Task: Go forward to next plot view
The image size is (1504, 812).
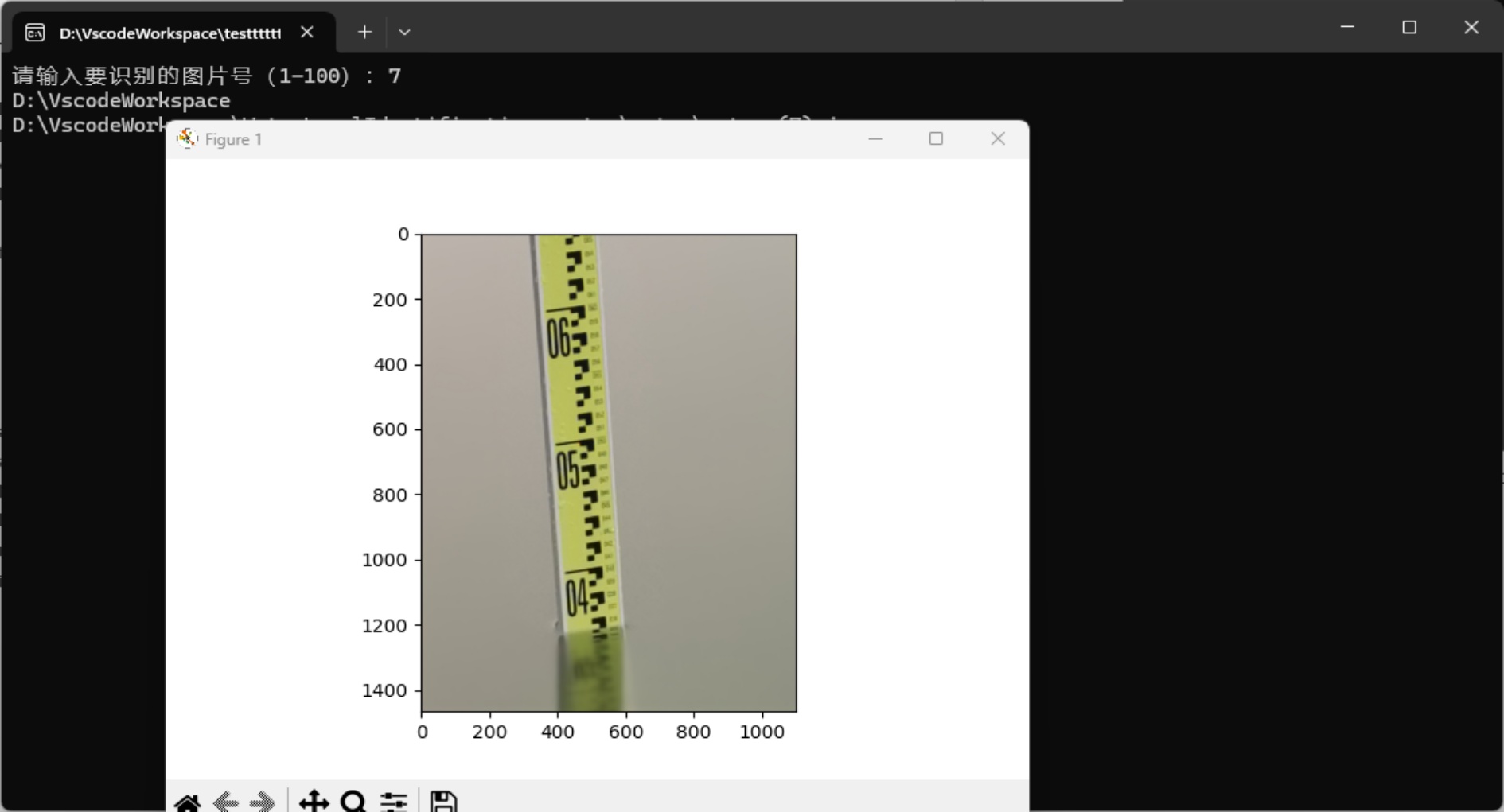Action: (x=262, y=802)
